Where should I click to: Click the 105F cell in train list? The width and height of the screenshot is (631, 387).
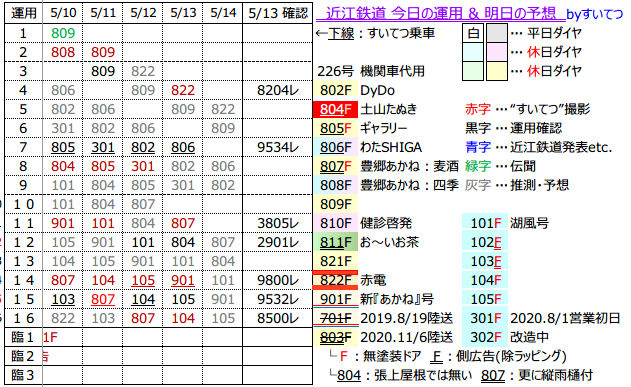point(485,299)
